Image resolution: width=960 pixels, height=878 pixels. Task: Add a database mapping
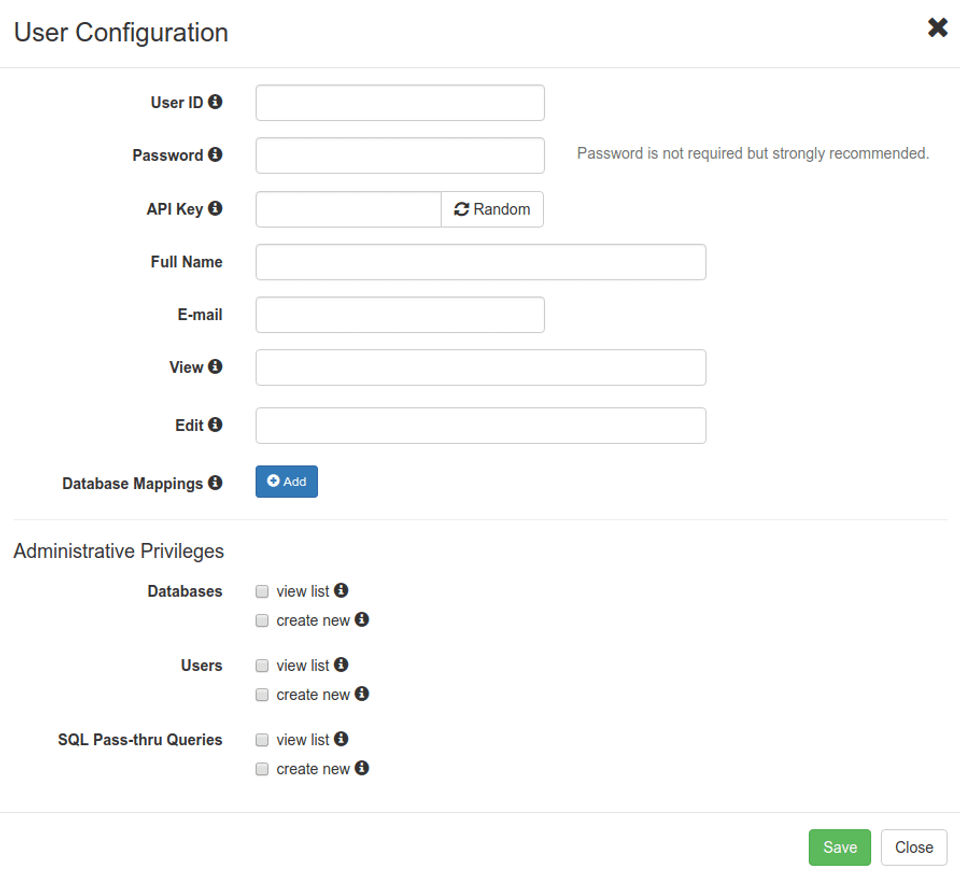pyautogui.click(x=287, y=481)
